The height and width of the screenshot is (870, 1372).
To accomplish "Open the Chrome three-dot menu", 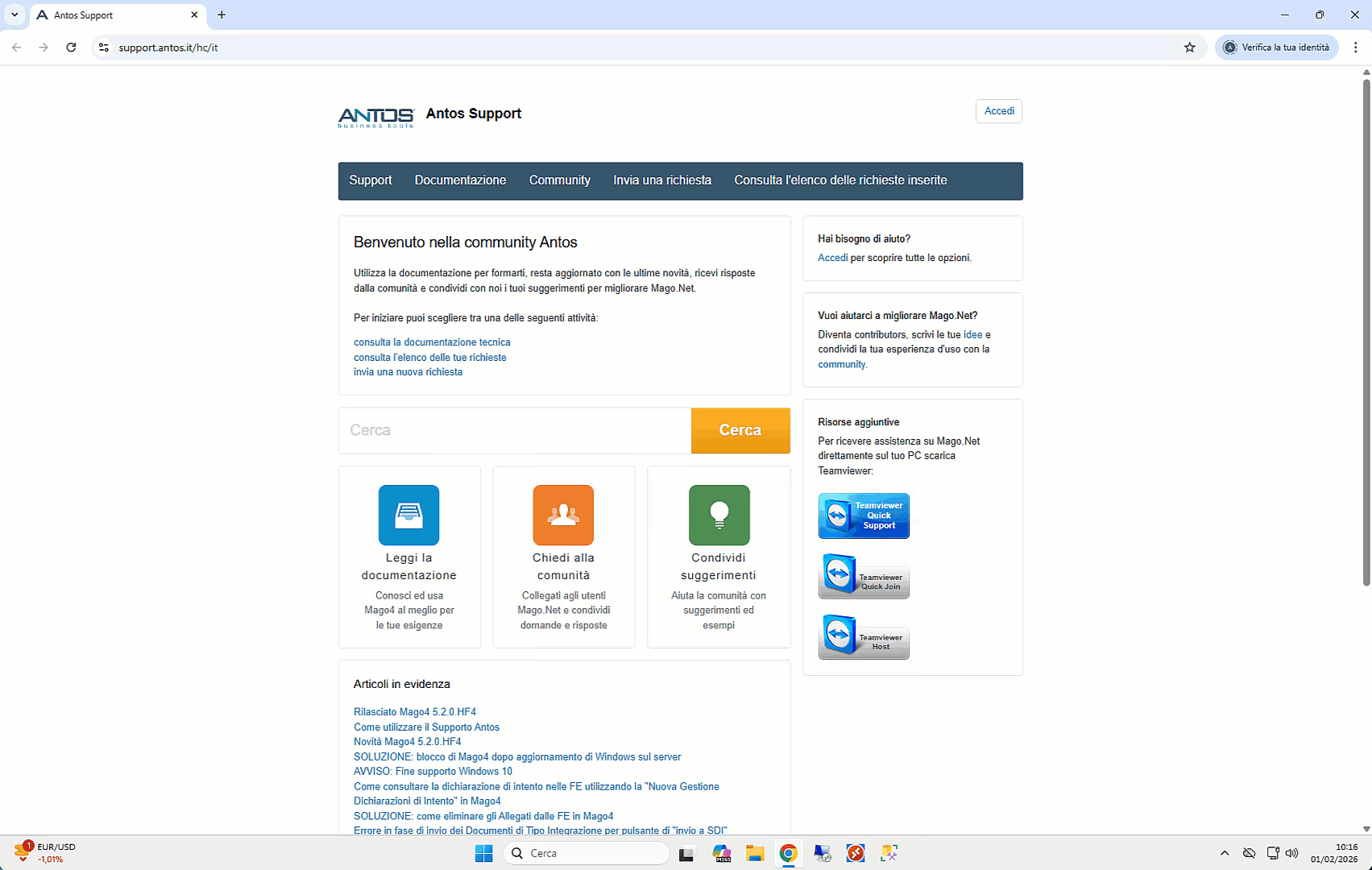I will [x=1356, y=48].
